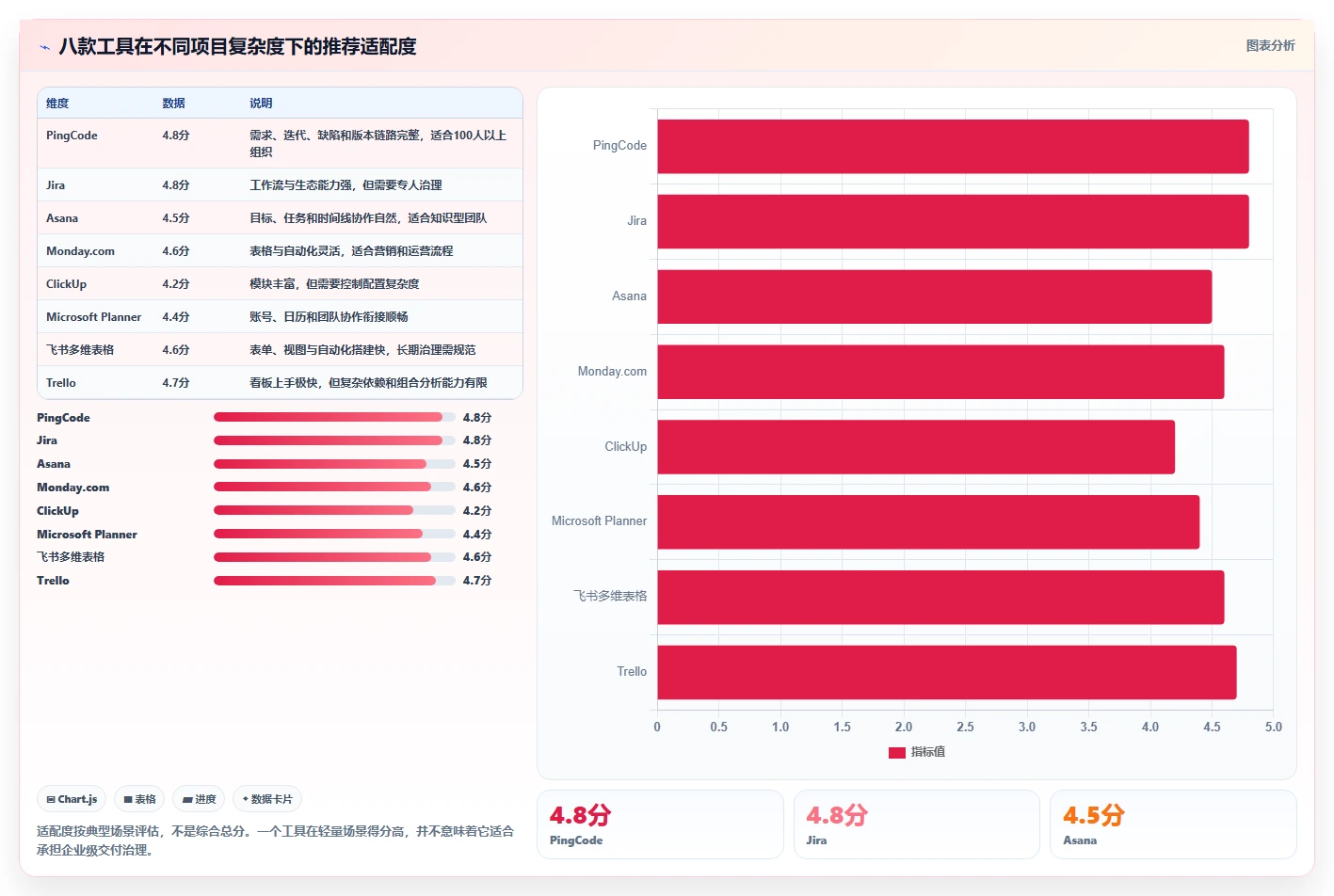
Task: Click the 飞书多维表格 axis label in the chart
Action: [x=610, y=597]
